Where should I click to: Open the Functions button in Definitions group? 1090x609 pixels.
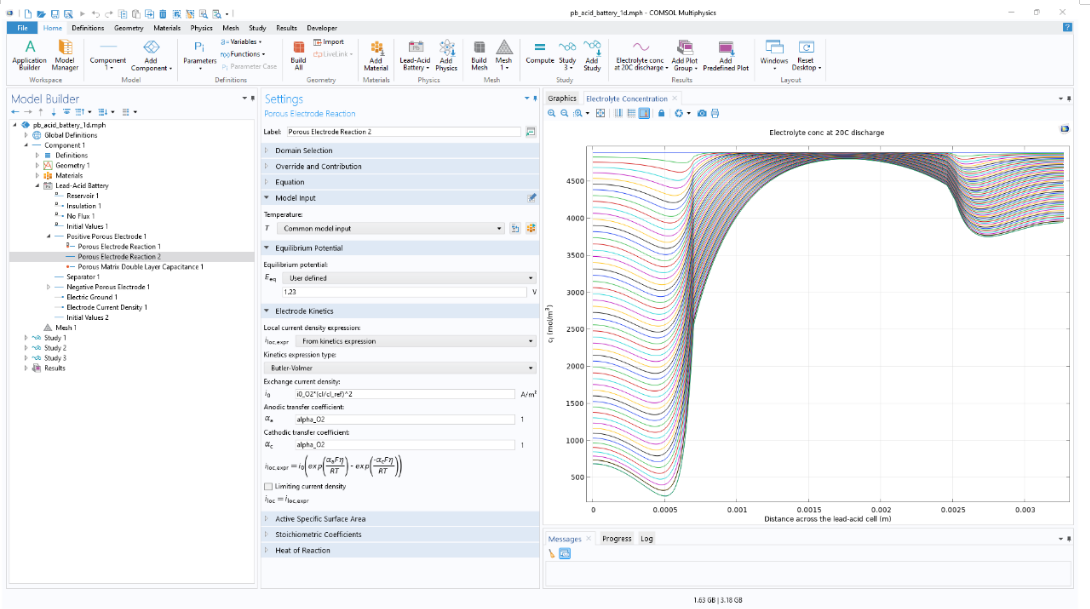[243, 54]
